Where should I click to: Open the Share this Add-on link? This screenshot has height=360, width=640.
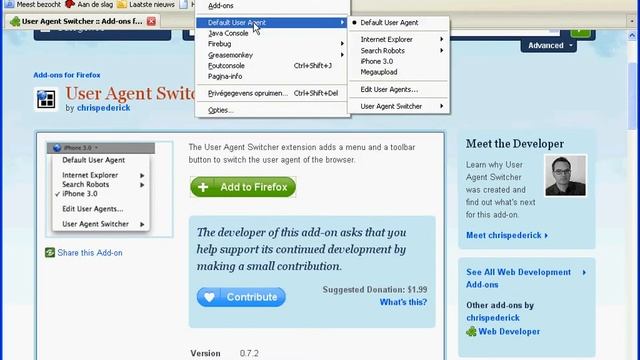tap(90, 253)
